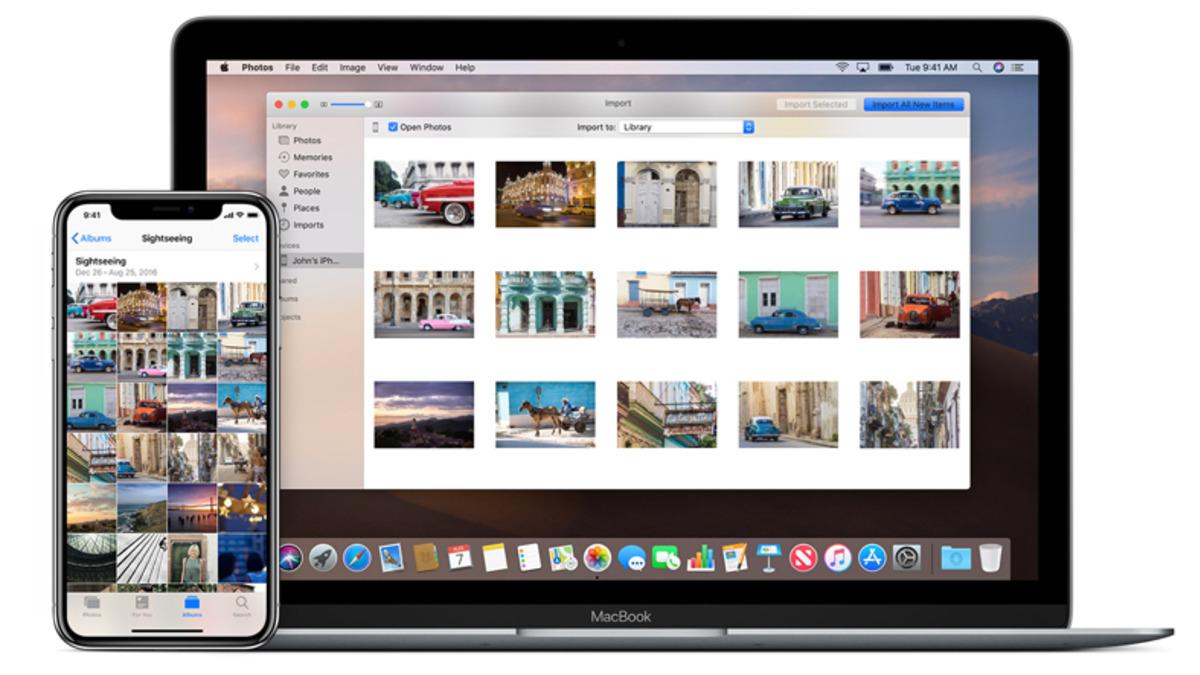Image resolution: width=1200 pixels, height=675 pixels.
Task: Open the View menu in menu bar
Action: 387,68
